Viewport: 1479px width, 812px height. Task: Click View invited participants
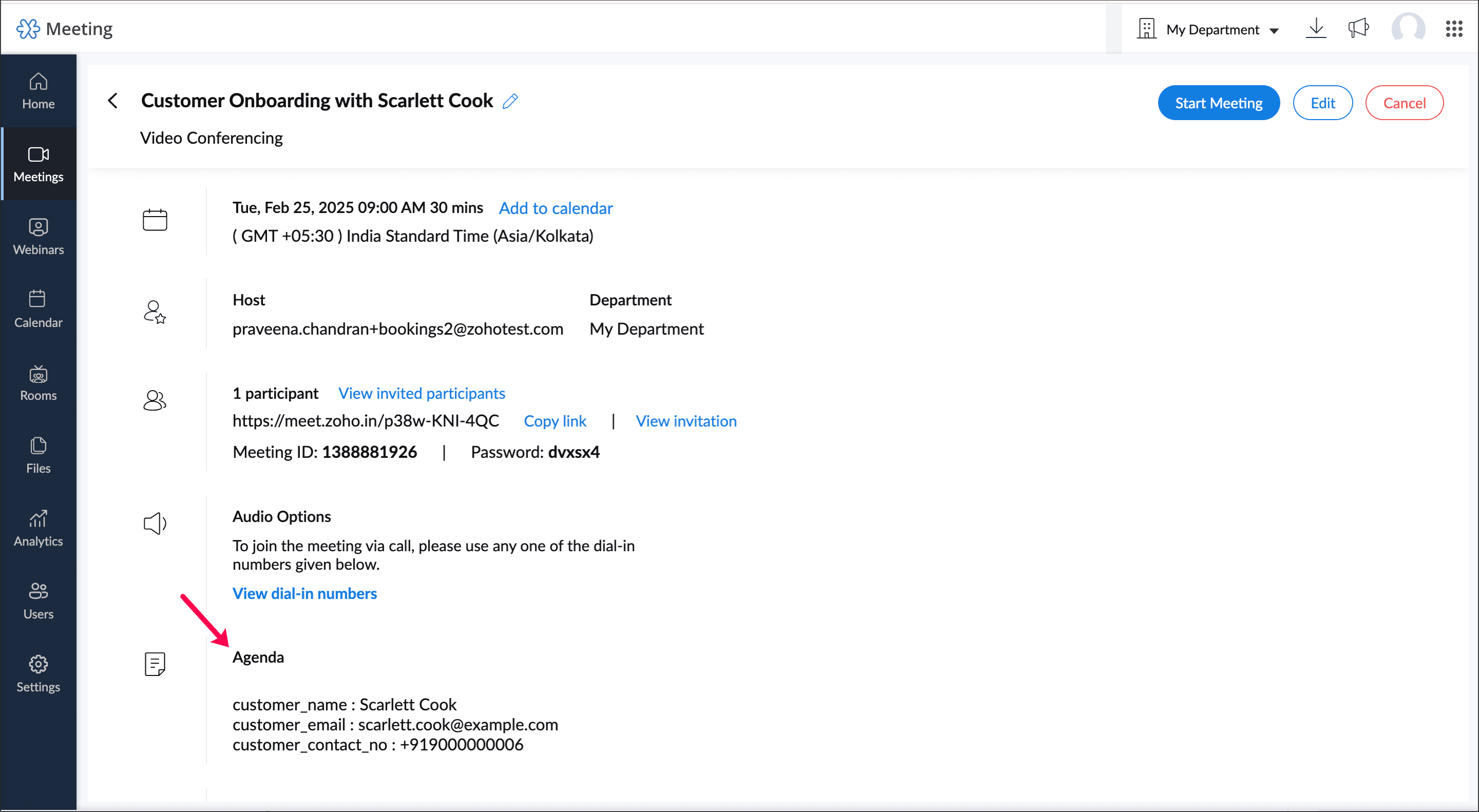pos(422,393)
